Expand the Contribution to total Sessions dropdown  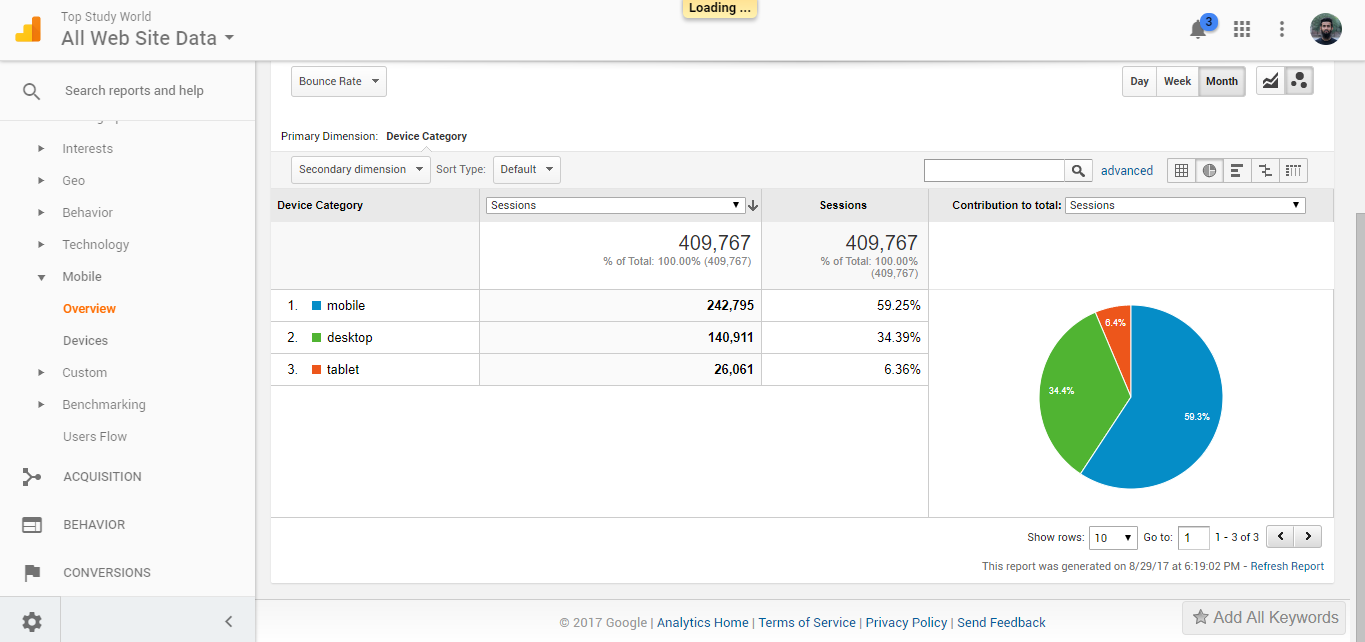(x=1185, y=205)
